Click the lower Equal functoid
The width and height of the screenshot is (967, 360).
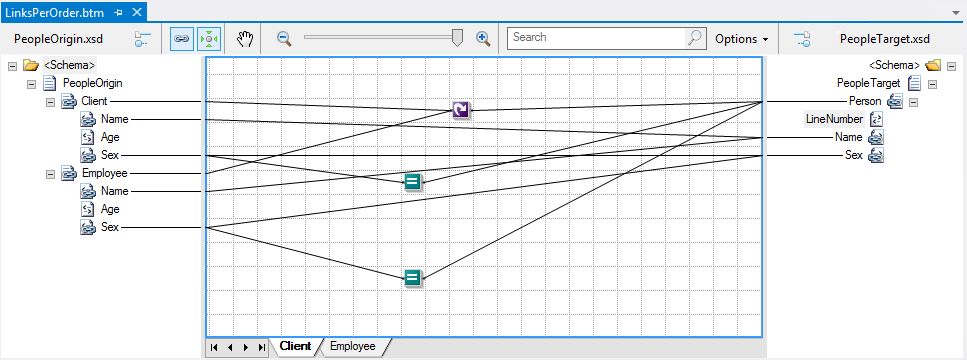coord(413,278)
